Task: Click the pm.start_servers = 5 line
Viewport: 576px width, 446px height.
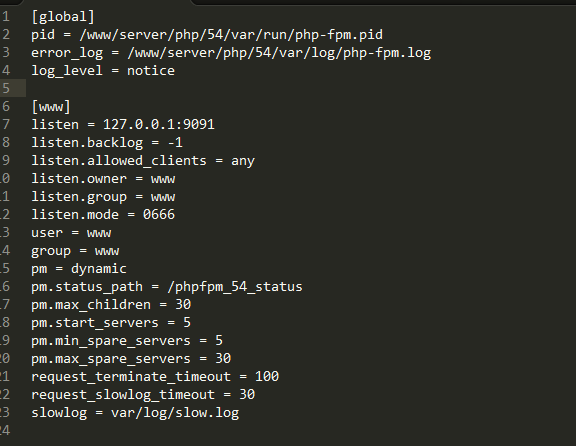Action: (x=111, y=323)
